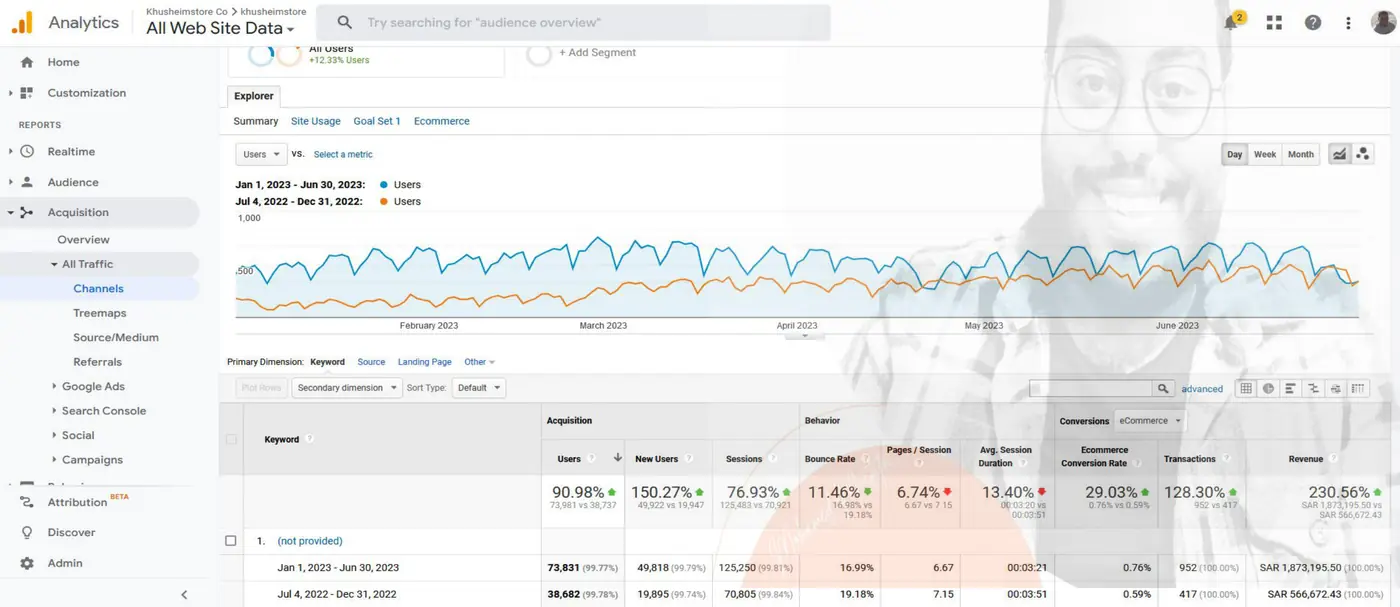Open the Sort Type Default dropdown
This screenshot has width=1400, height=607.
(479, 388)
